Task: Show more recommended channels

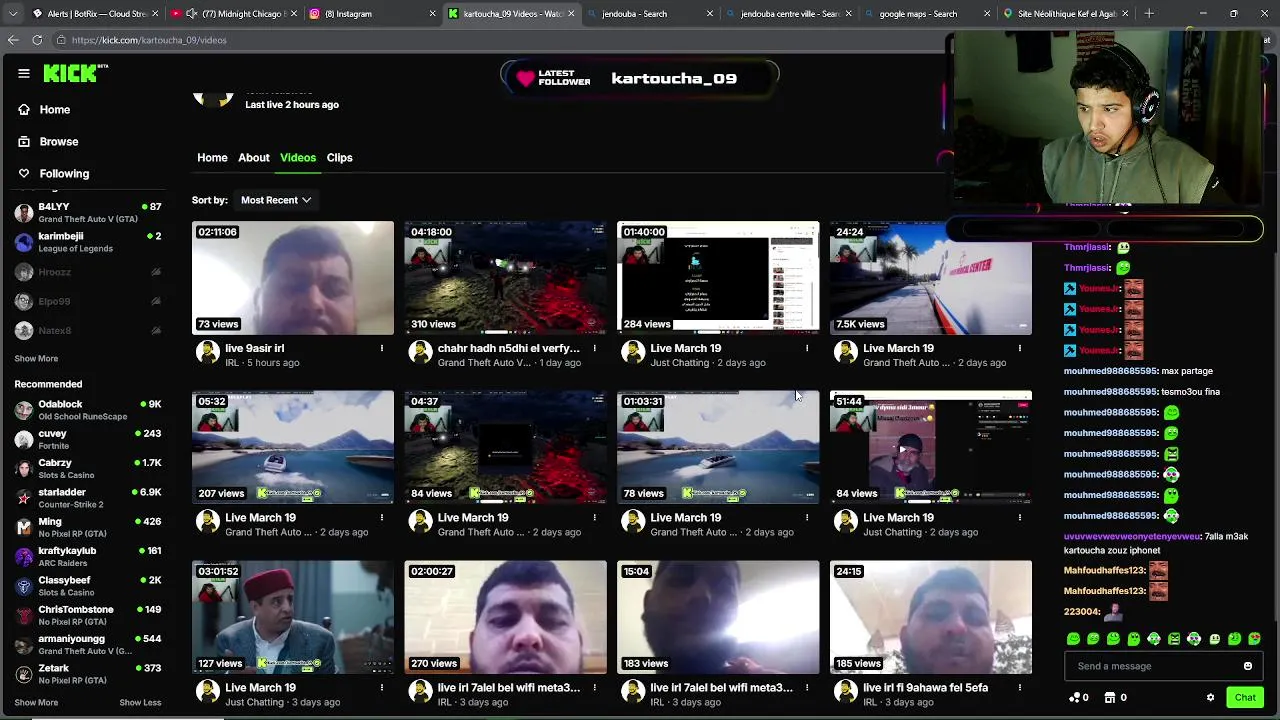Action: click(36, 702)
